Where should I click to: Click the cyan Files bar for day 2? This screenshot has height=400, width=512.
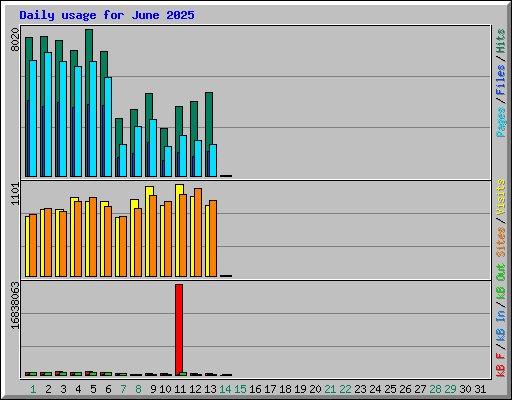48,114
